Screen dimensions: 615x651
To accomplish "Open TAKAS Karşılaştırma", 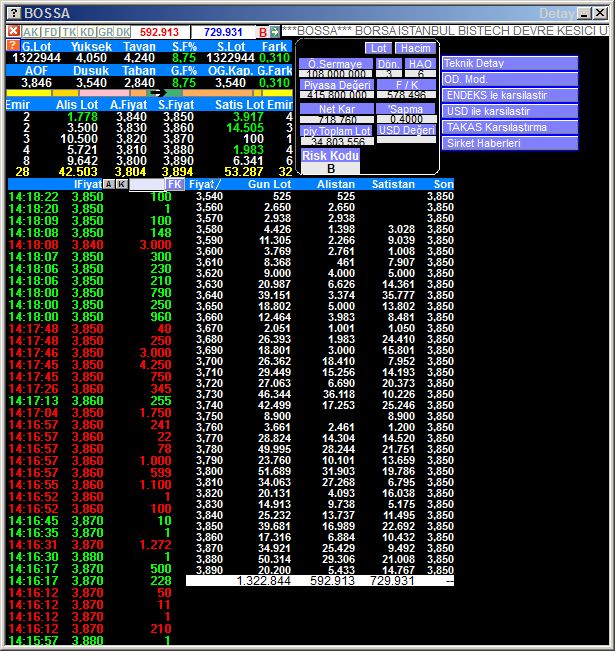I will 510,127.
